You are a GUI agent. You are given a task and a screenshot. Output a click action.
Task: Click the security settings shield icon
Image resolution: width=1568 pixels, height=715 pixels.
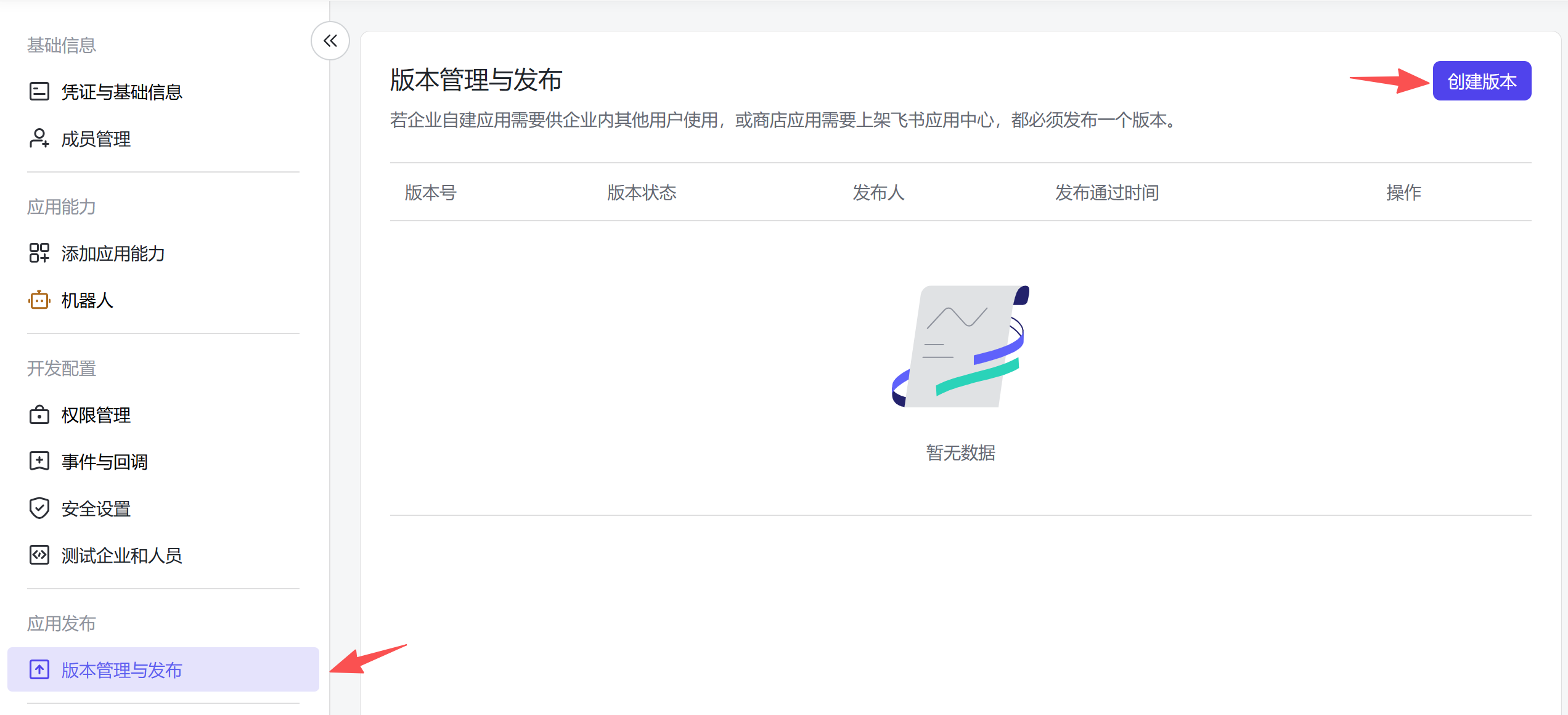[x=39, y=509]
